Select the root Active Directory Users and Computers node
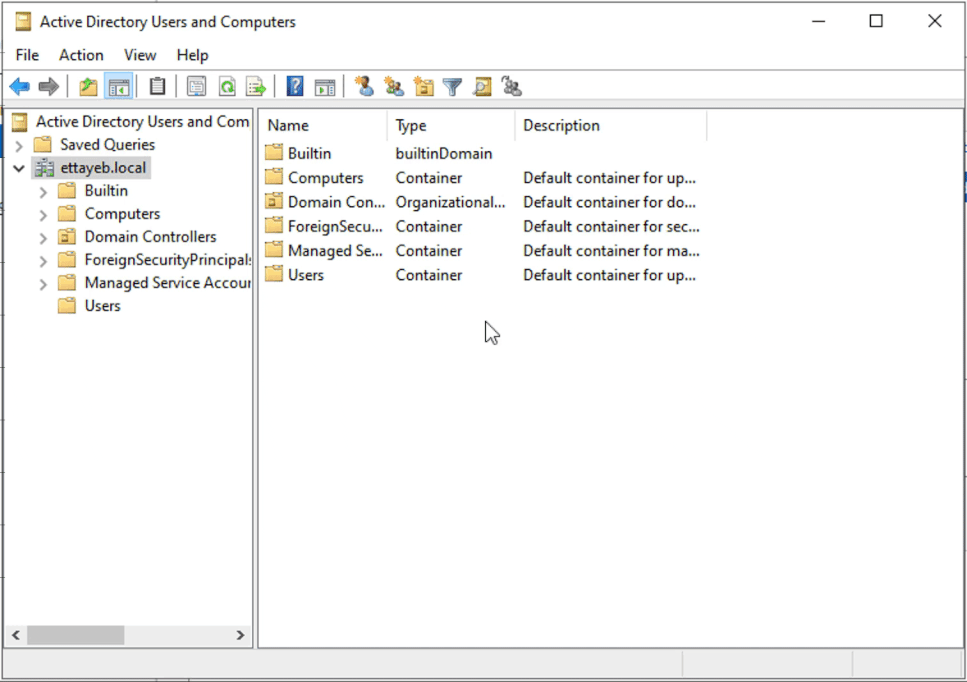 pos(142,121)
